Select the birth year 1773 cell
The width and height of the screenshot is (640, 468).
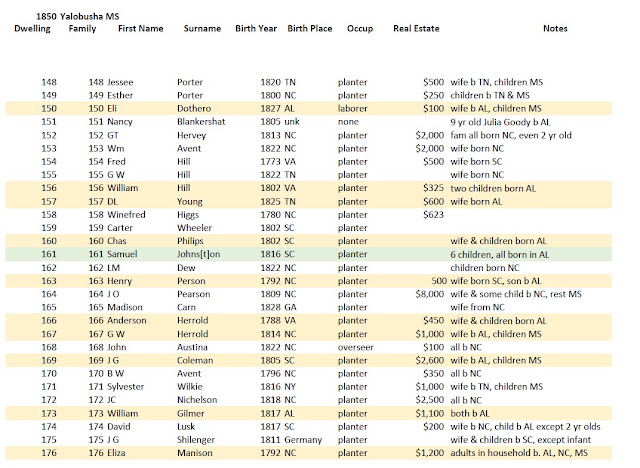pos(271,162)
